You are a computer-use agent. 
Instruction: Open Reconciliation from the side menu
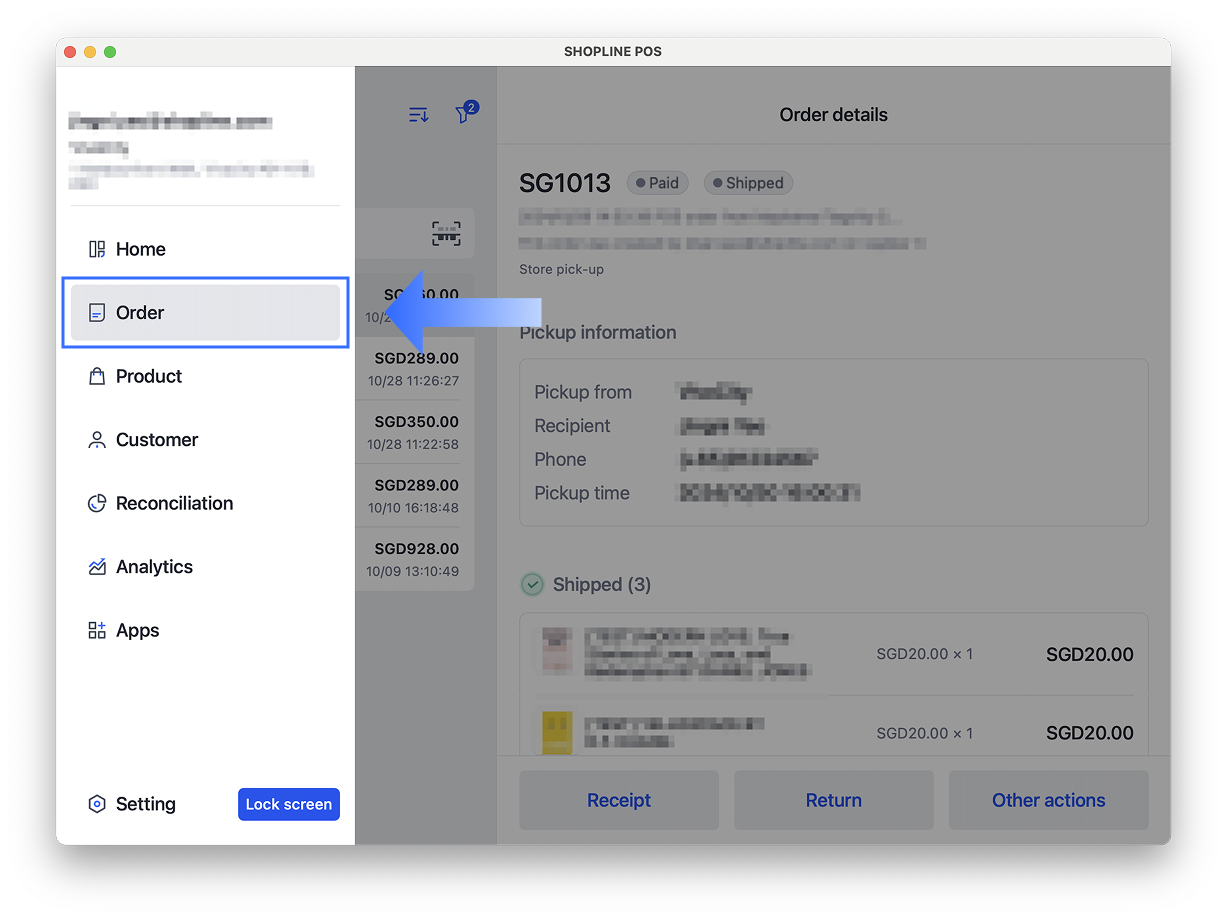click(x=205, y=503)
